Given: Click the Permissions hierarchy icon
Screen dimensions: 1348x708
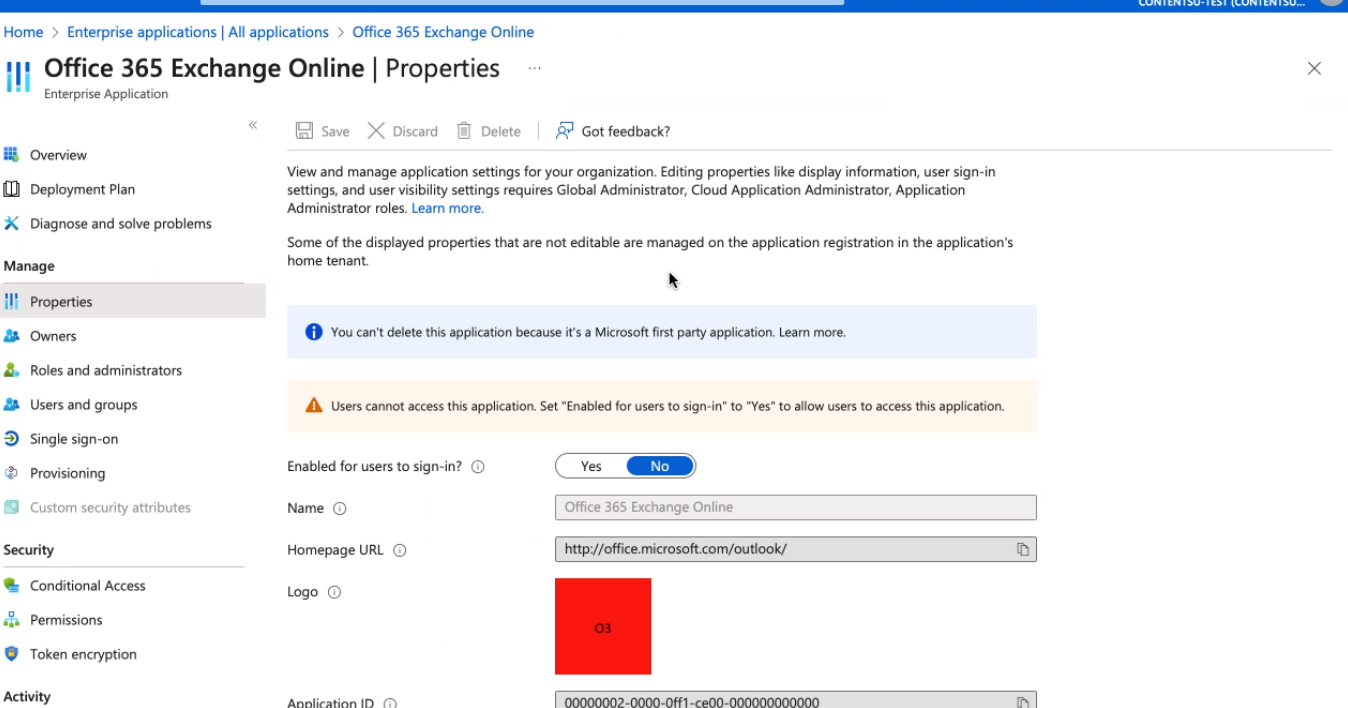Looking at the screenshot, I should 11,620.
